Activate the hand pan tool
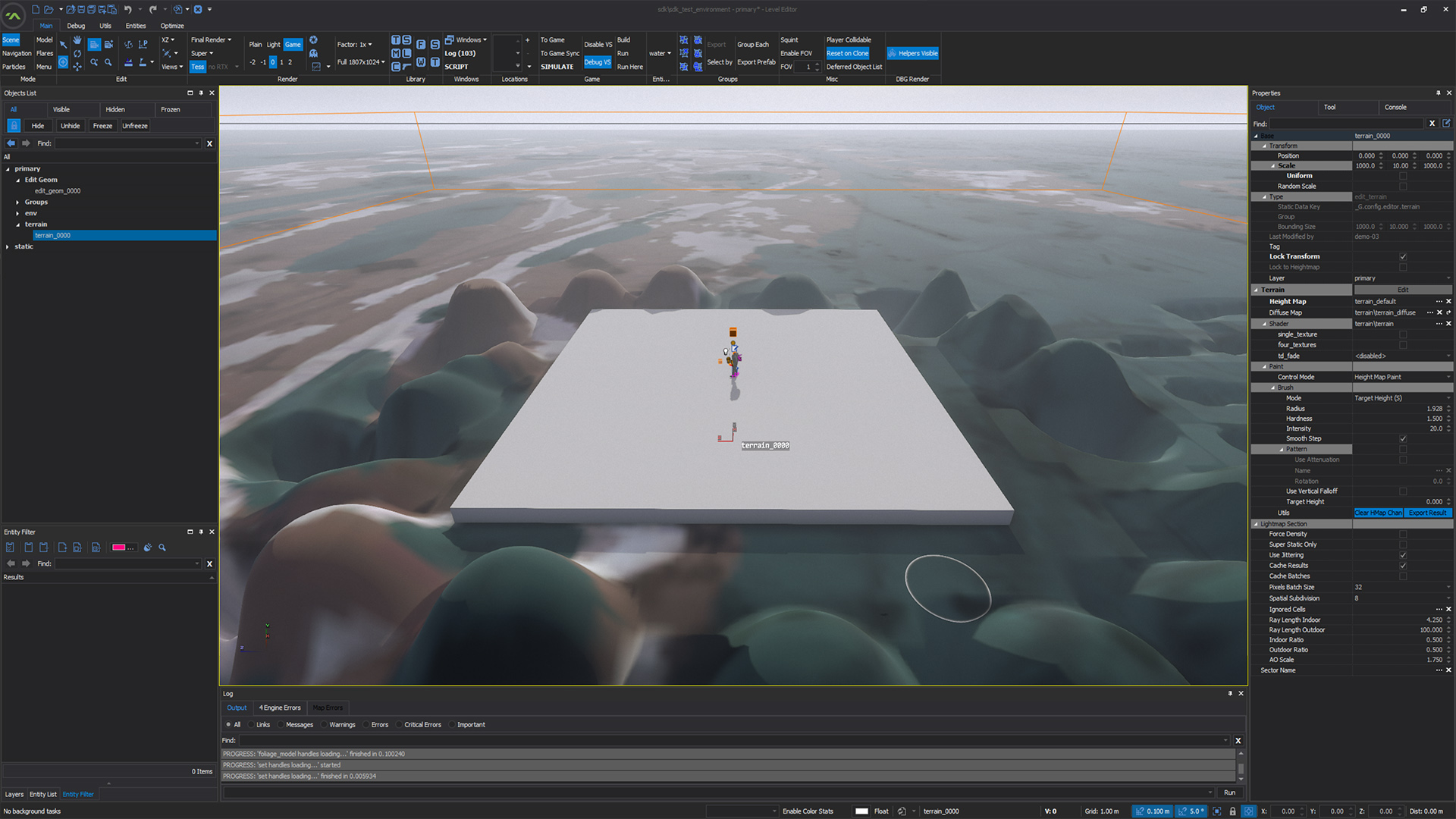This screenshot has width=1456, height=819. [77, 40]
